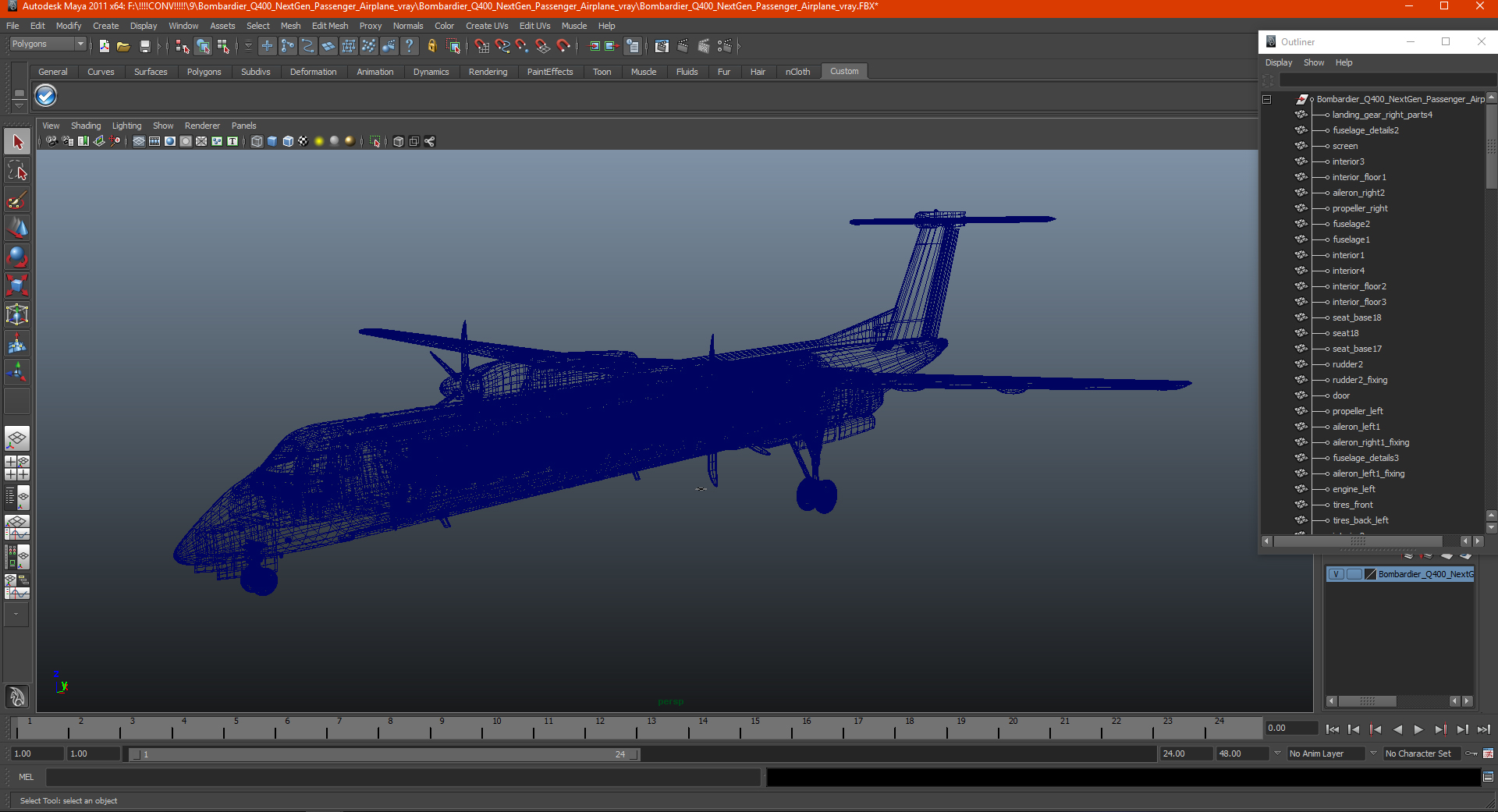Click the blue checkmark shelf button
This screenshot has height=812, width=1498.
46,96
